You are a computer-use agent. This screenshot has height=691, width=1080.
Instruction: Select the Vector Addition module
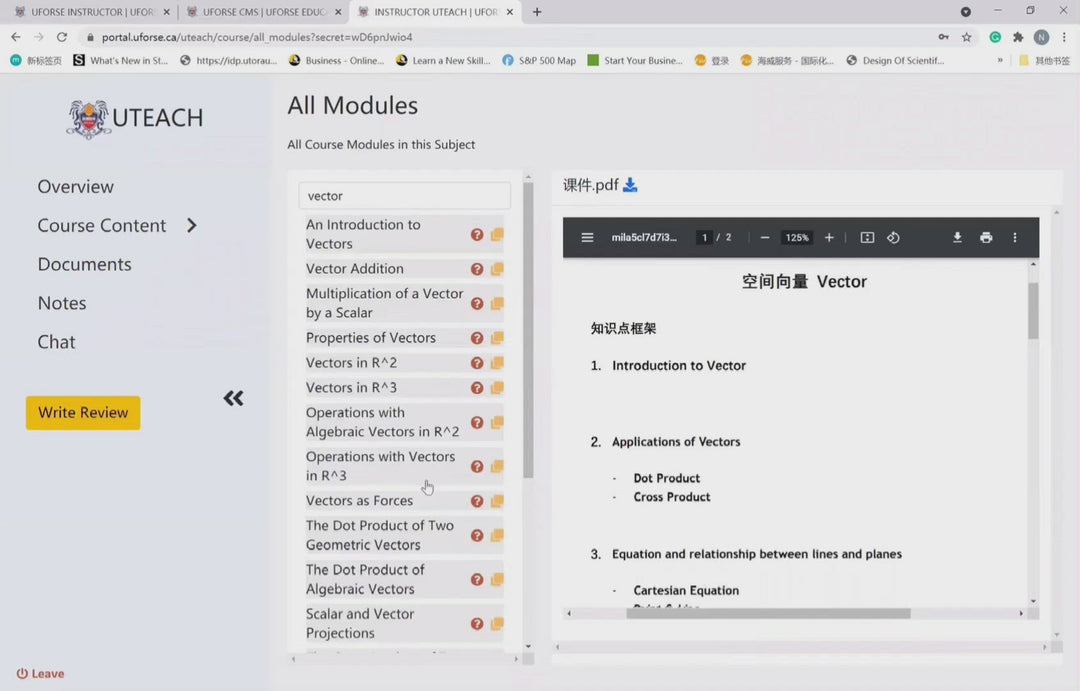355,269
